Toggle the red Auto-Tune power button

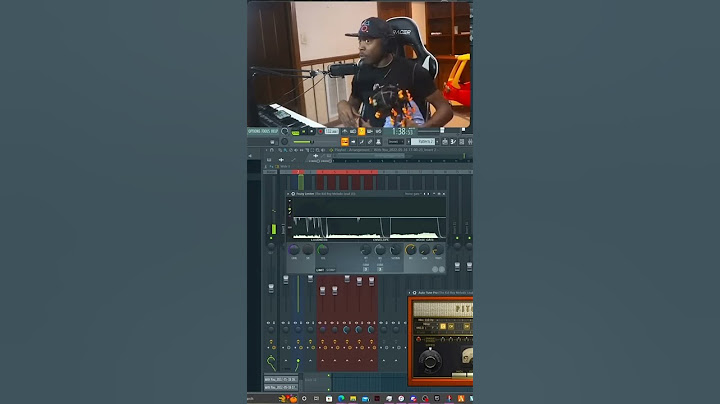click(418, 339)
